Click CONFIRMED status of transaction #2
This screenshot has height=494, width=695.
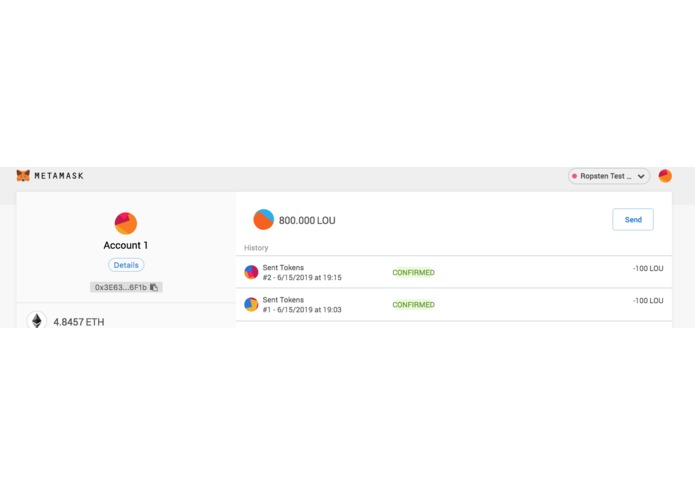[414, 272]
